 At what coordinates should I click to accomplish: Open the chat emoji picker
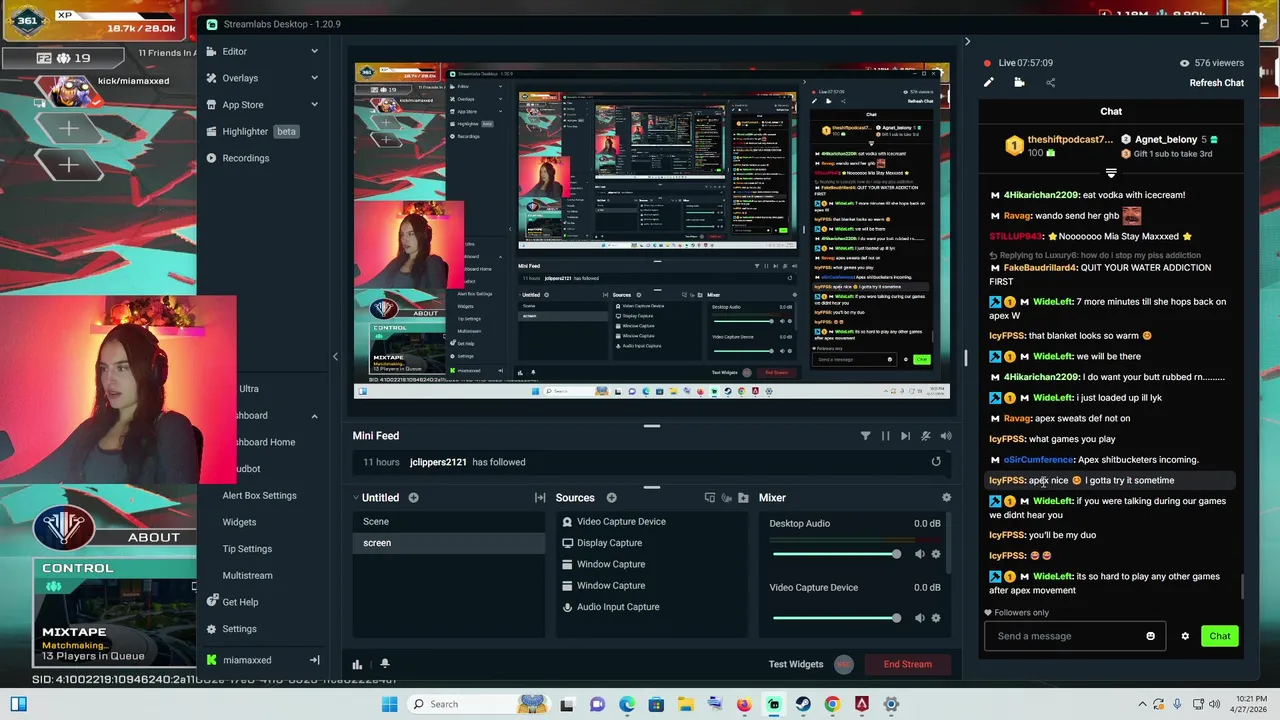pos(1150,636)
